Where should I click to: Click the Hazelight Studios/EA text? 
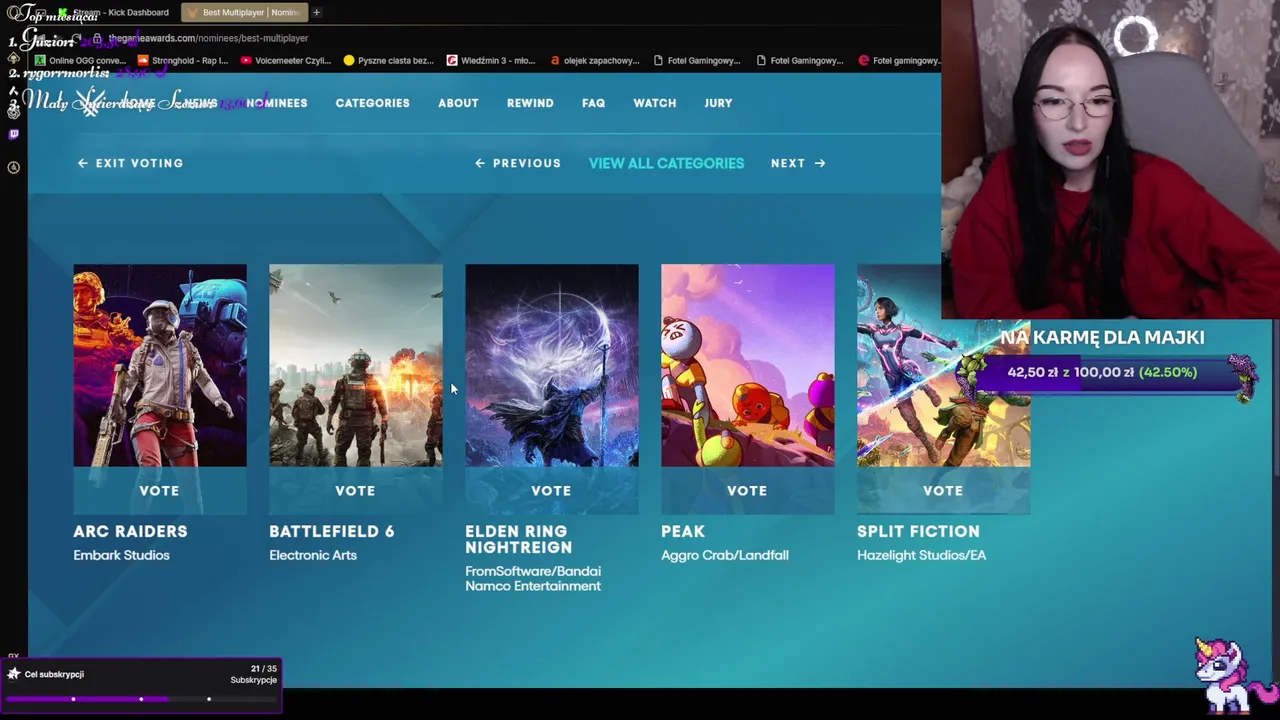(x=921, y=555)
